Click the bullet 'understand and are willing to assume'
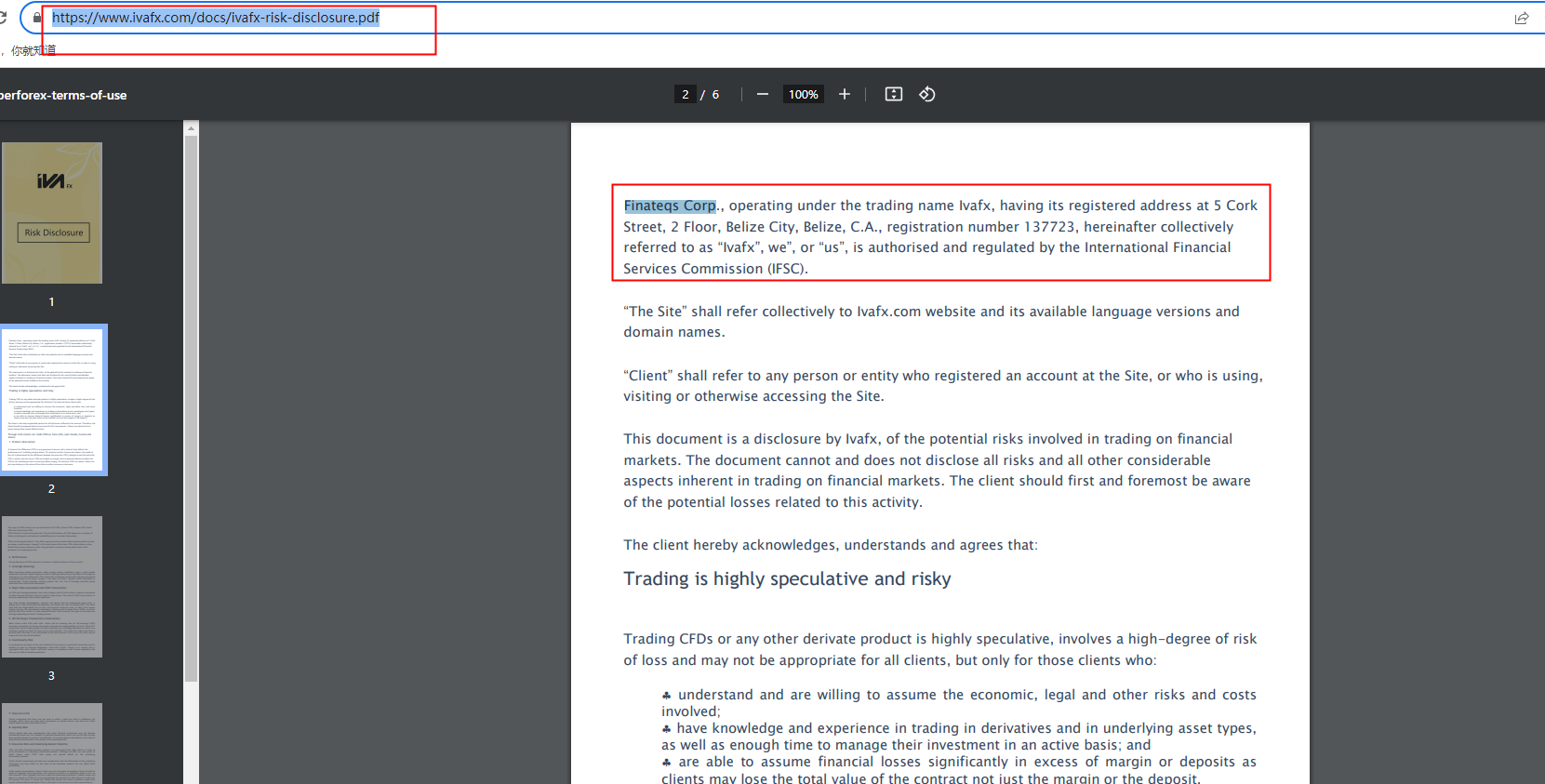Viewport: 1545px width, 784px height. 806,695
